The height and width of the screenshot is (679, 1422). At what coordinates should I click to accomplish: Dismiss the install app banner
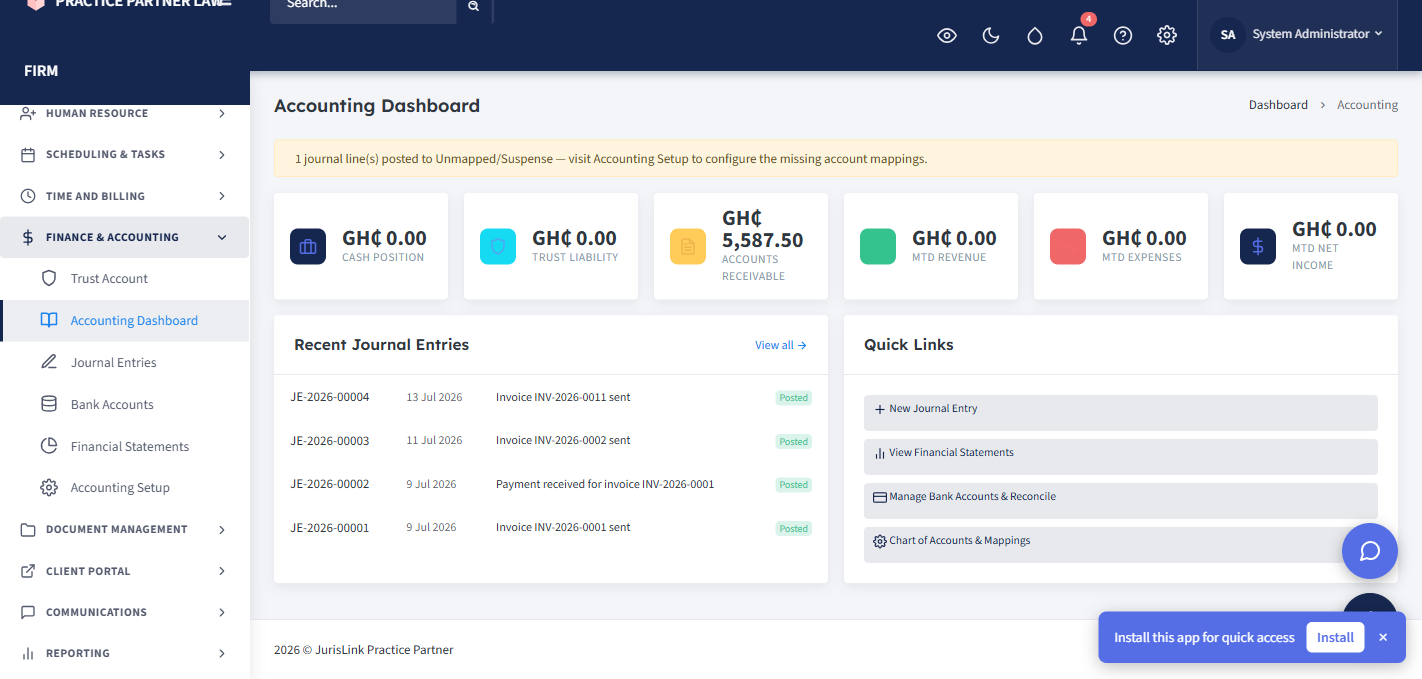(x=1383, y=637)
